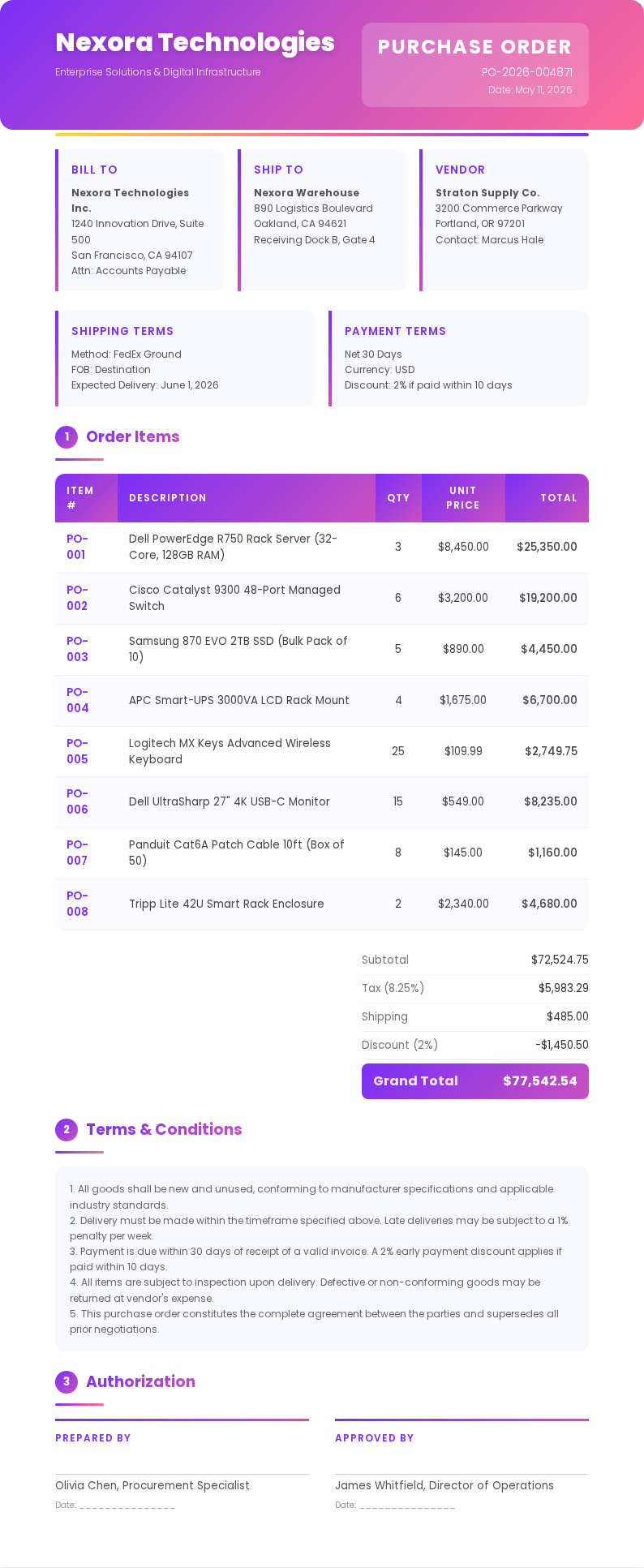Image resolution: width=644 pixels, height=1568 pixels.
Task: Click the date line under James Whitfield
Action: point(395,1505)
